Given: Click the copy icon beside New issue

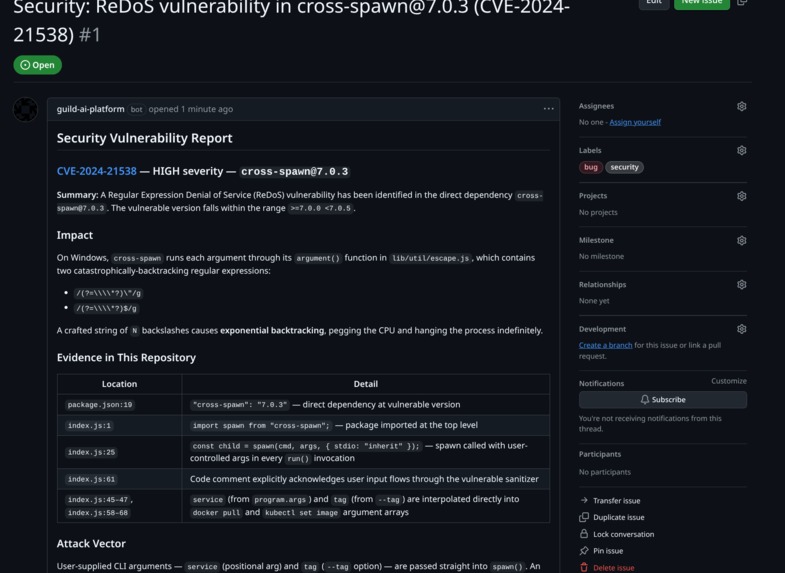Looking at the screenshot, I should click(742, 2).
